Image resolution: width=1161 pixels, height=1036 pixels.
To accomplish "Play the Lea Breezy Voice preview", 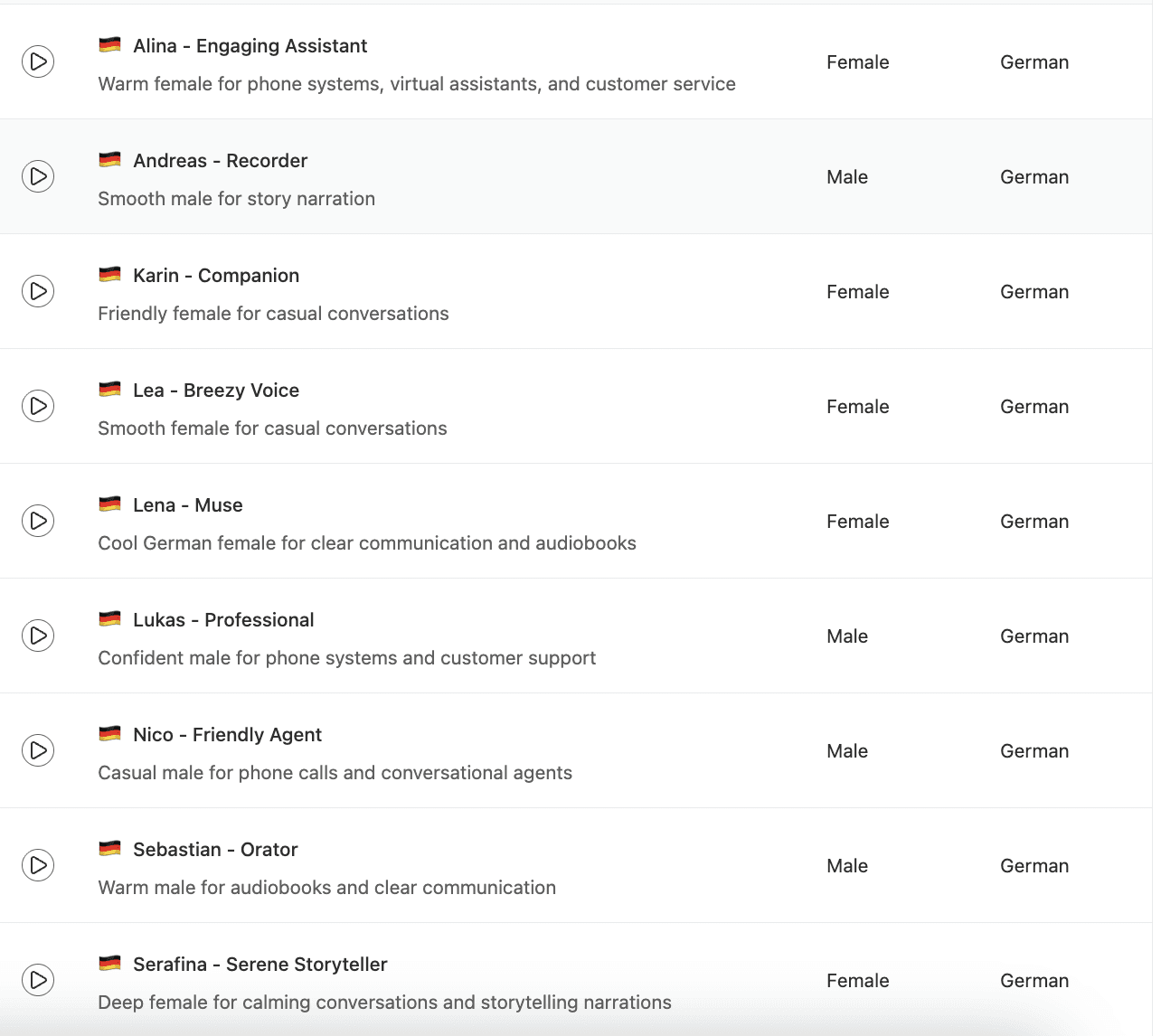I will 38,406.
